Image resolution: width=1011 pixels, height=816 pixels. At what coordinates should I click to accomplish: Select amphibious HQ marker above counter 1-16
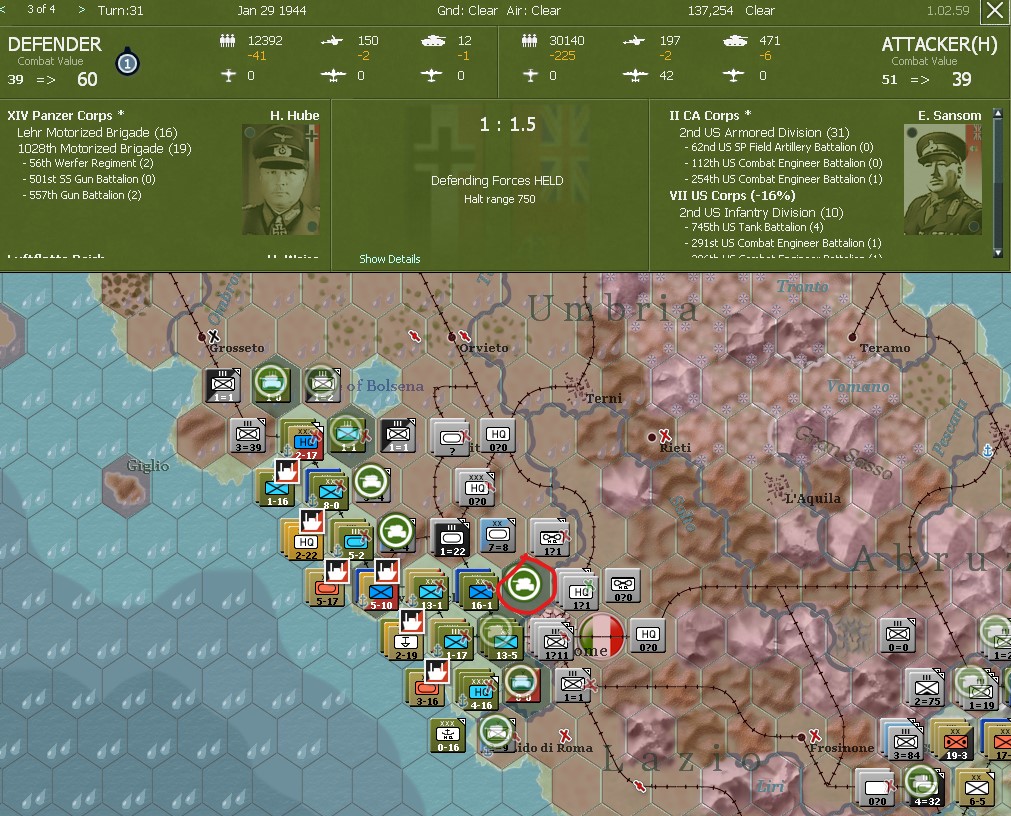pyautogui.click(x=286, y=472)
